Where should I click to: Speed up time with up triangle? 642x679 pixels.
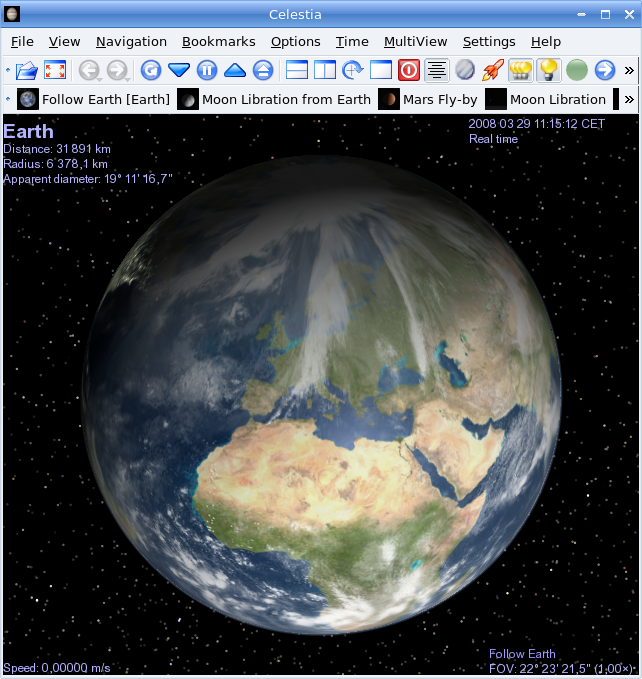(235, 70)
